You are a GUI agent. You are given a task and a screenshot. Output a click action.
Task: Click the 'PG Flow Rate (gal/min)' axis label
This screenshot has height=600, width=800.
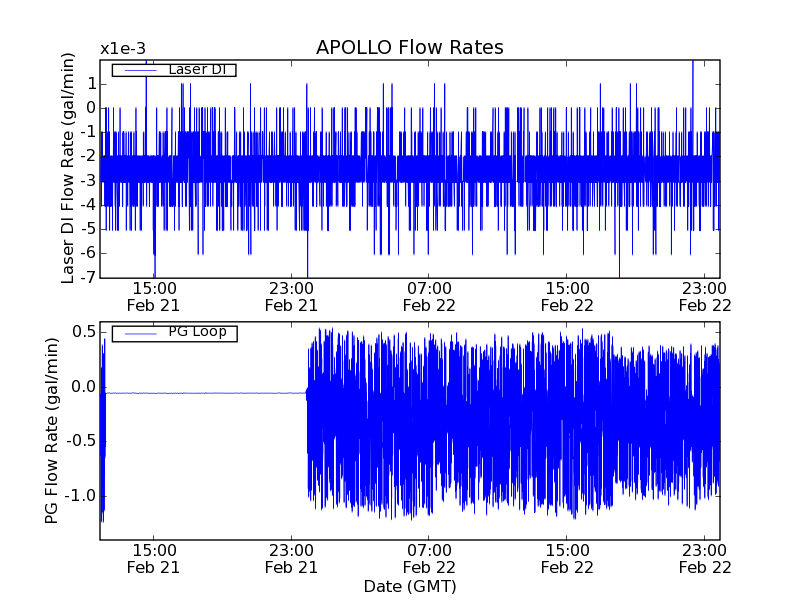click(x=52, y=432)
